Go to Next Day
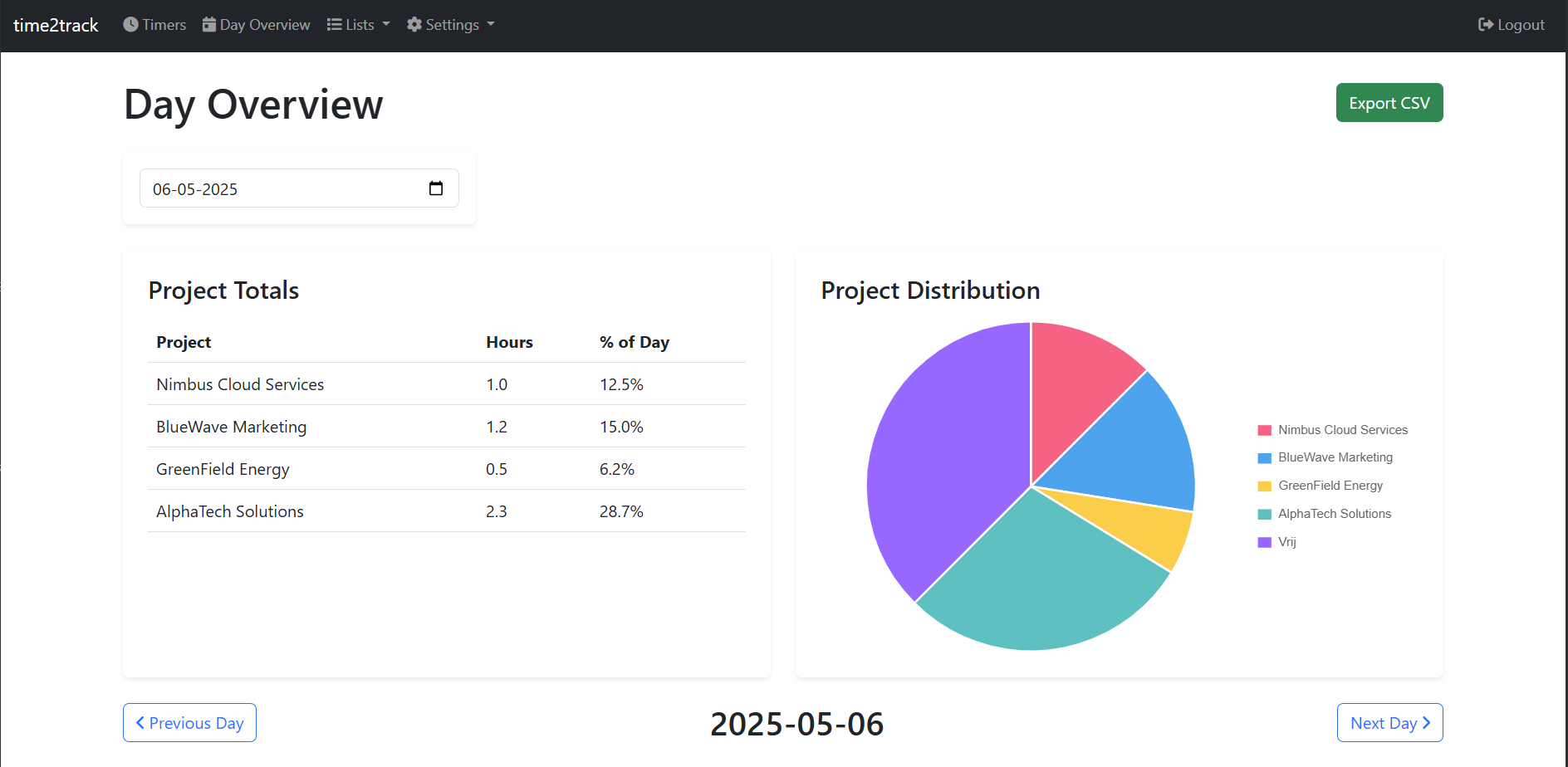Image resolution: width=1568 pixels, height=767 pixels. pos(1389,723)
